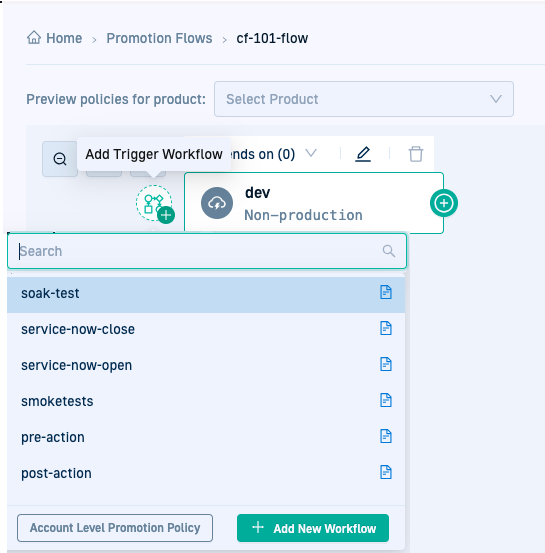Delete the dev environment with trash icon

(x=416, y=154)
